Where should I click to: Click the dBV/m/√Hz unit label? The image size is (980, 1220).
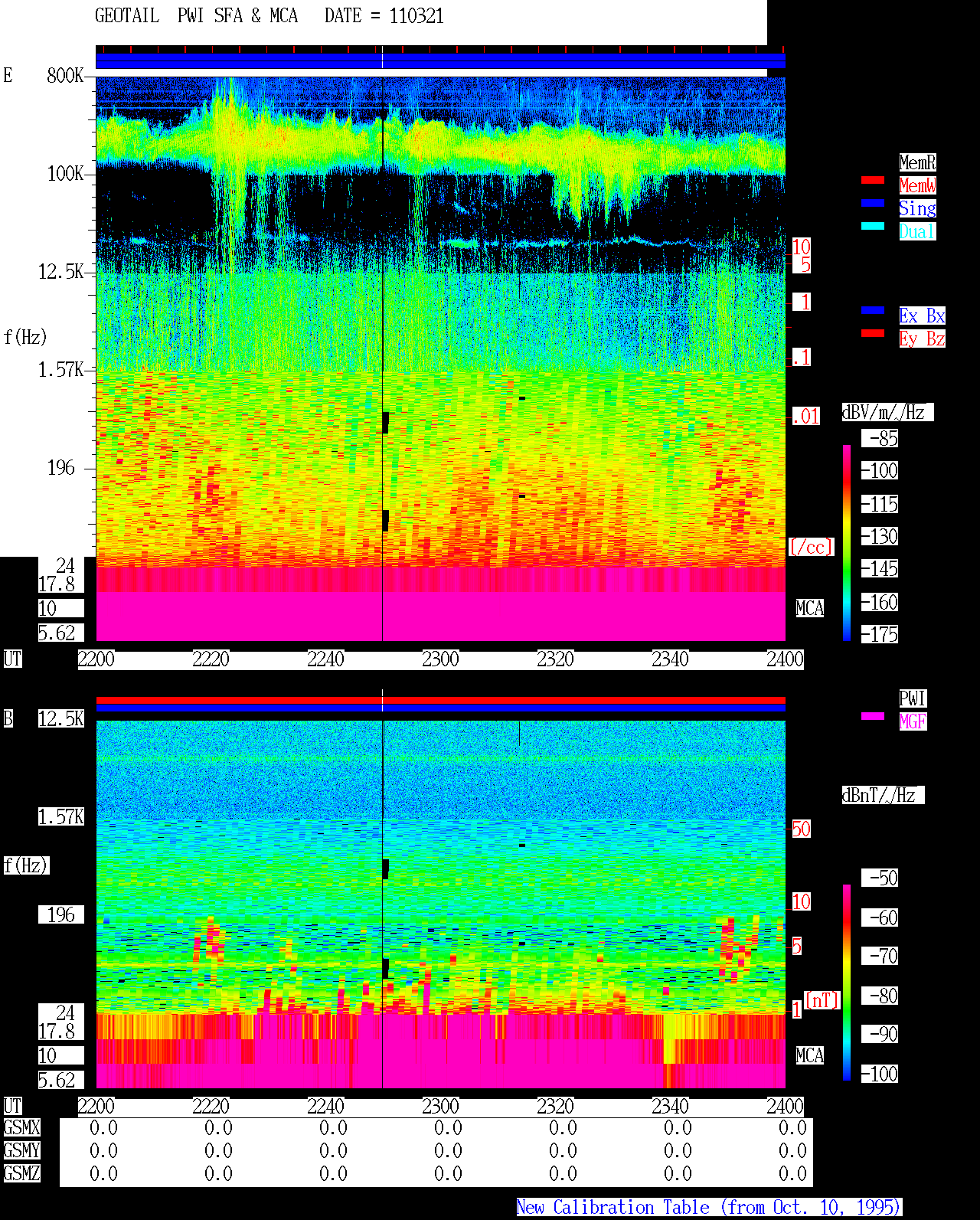click(x=888, y=412)
